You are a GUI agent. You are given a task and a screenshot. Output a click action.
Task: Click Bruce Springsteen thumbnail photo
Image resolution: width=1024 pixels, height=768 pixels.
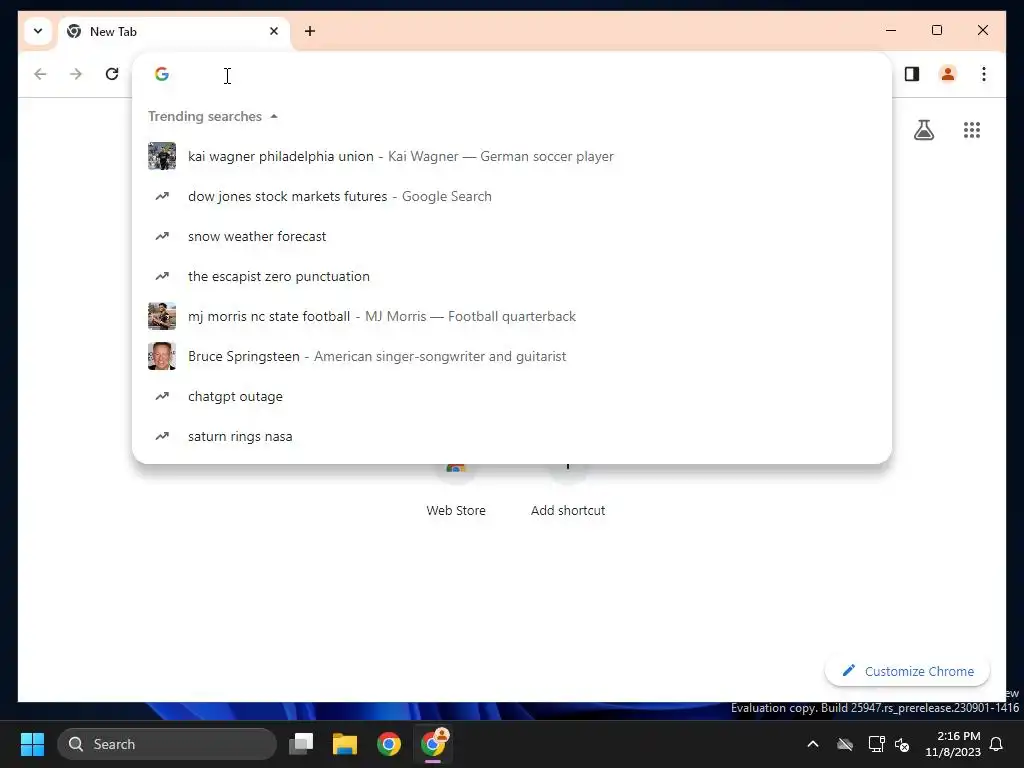pos(162,357)
